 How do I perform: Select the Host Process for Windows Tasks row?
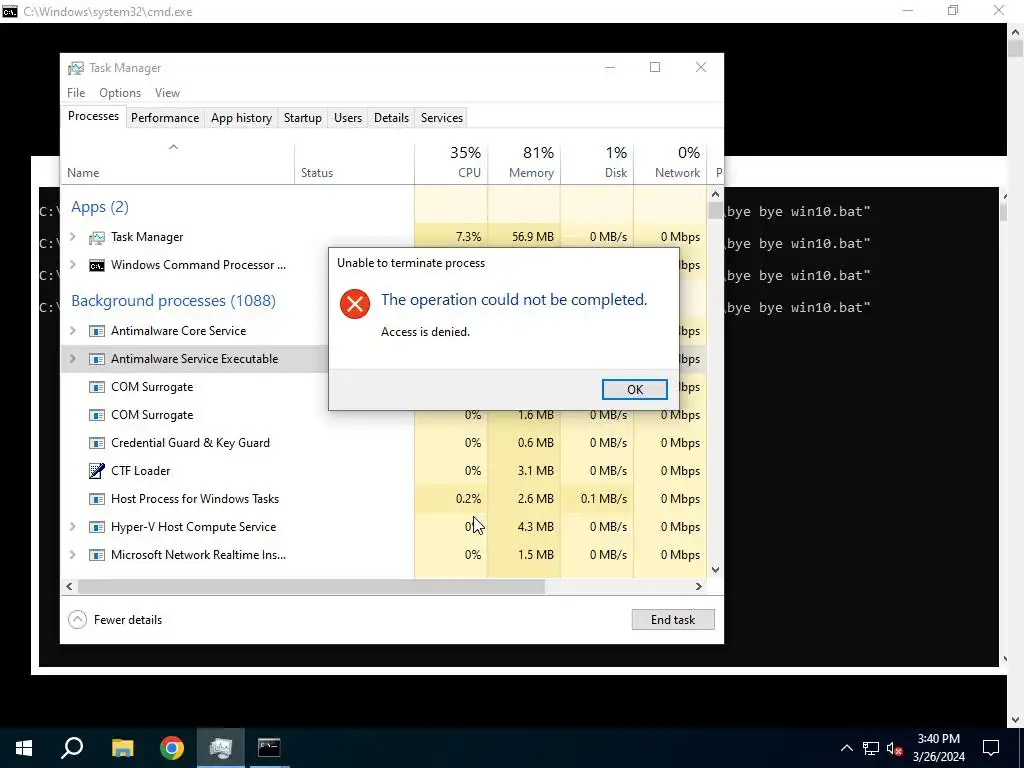point(384,499)
